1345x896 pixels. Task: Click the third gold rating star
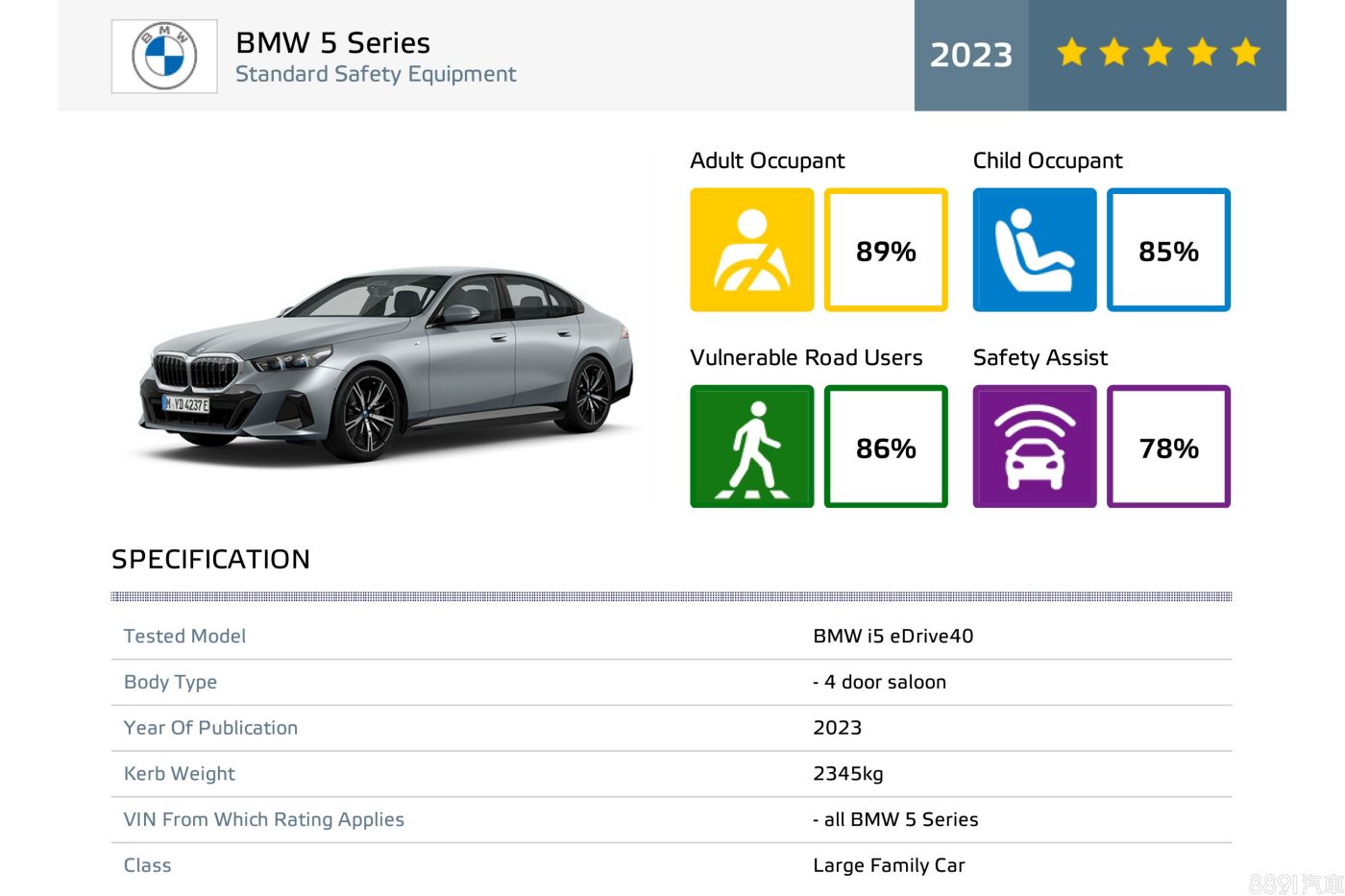tap(1159, 53)
